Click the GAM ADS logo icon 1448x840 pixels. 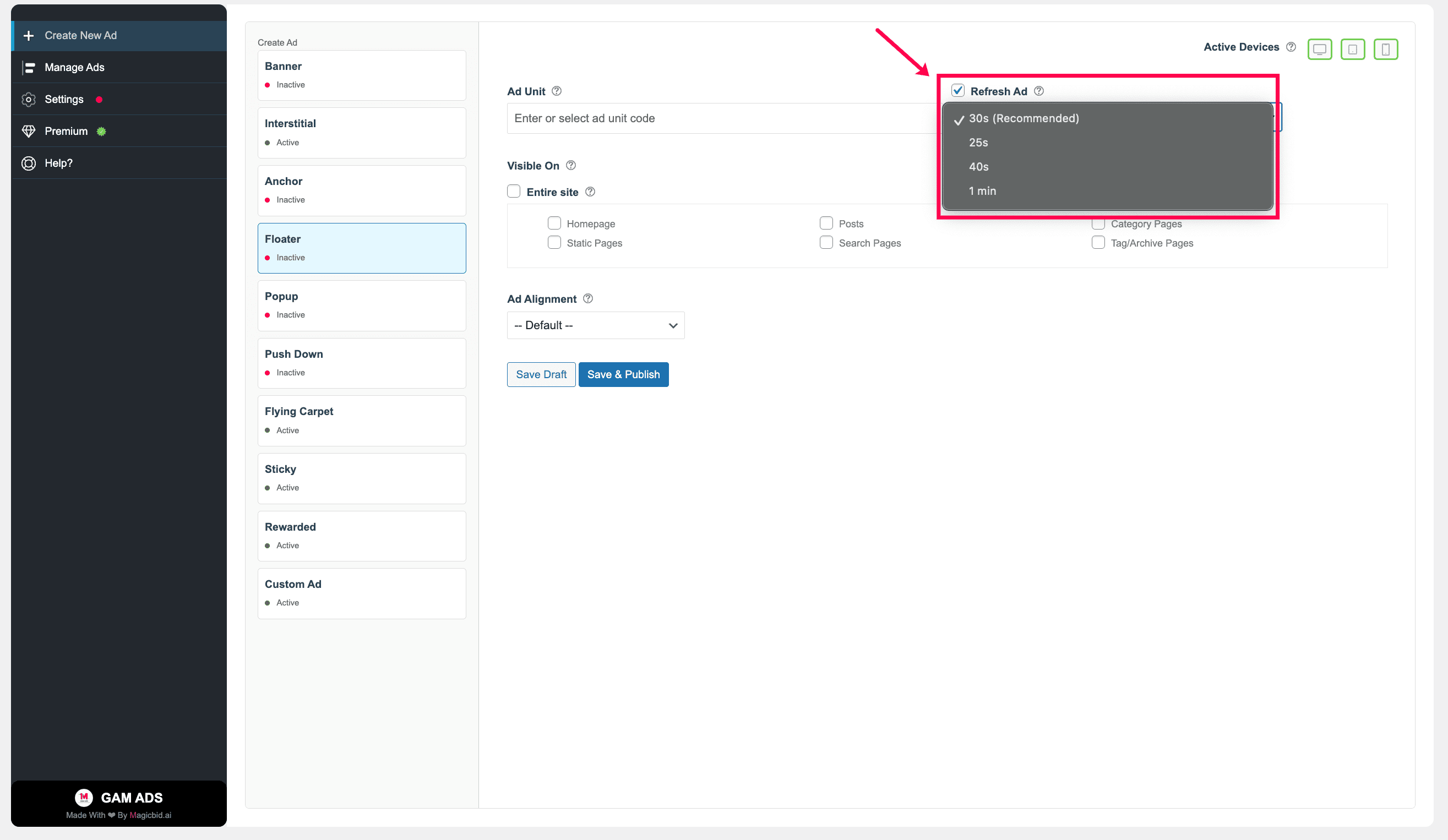84,798
